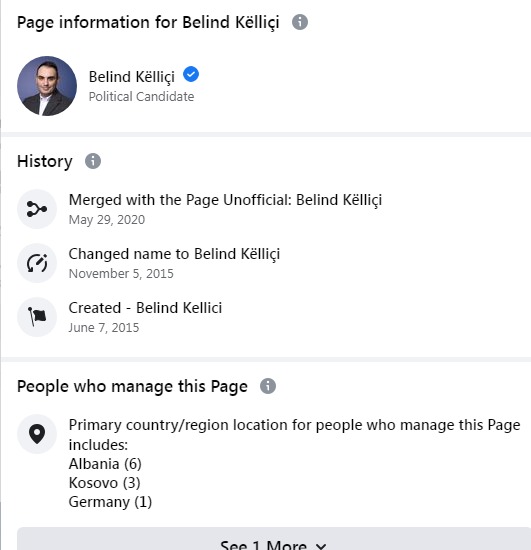The image size is (531, 550).
Task: Click the chevron on See 1 More button
Action: click(321, 546)
